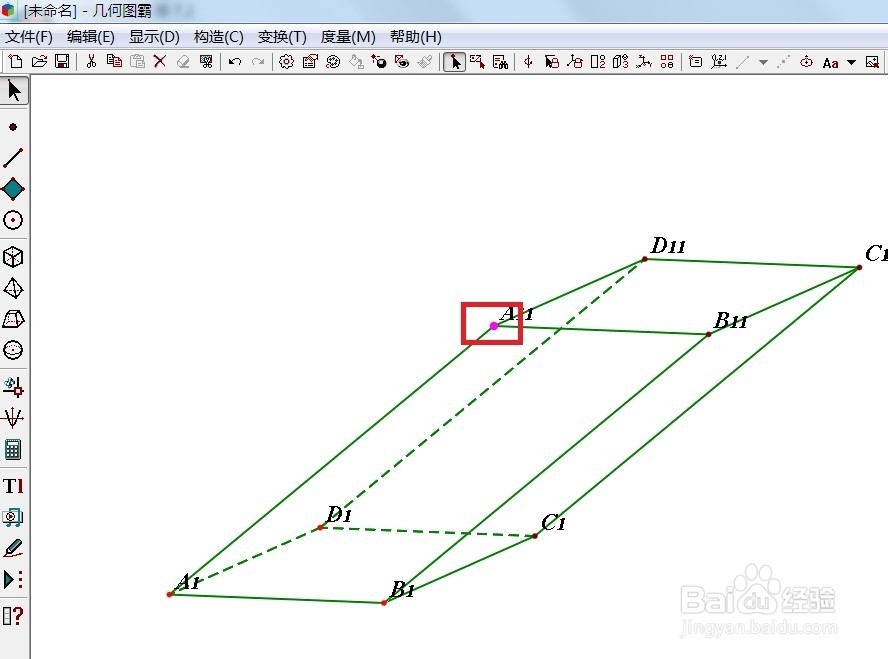Copy the selected object
The width and height of the screenshot is (888, 659).
click(114, 61)
